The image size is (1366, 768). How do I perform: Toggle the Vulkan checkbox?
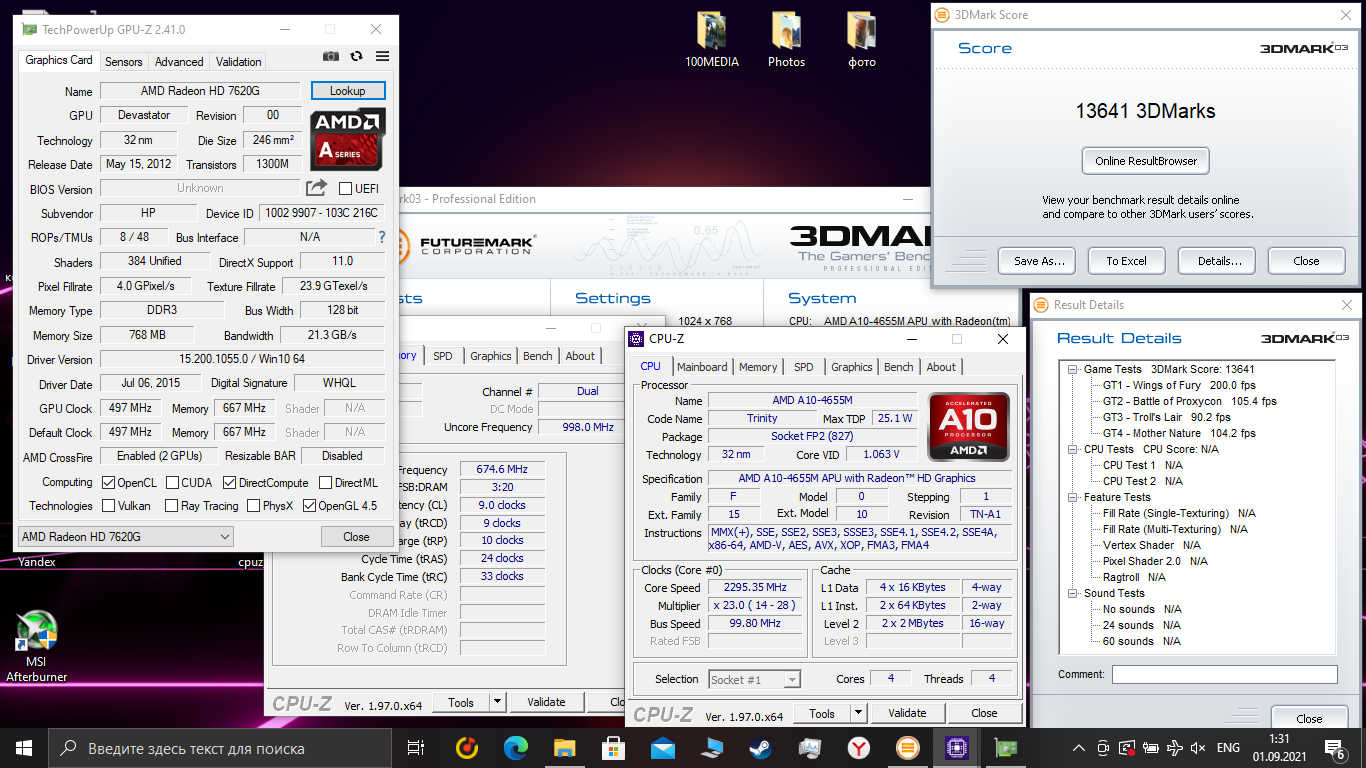pyautogui.click(x=109, y=505)
